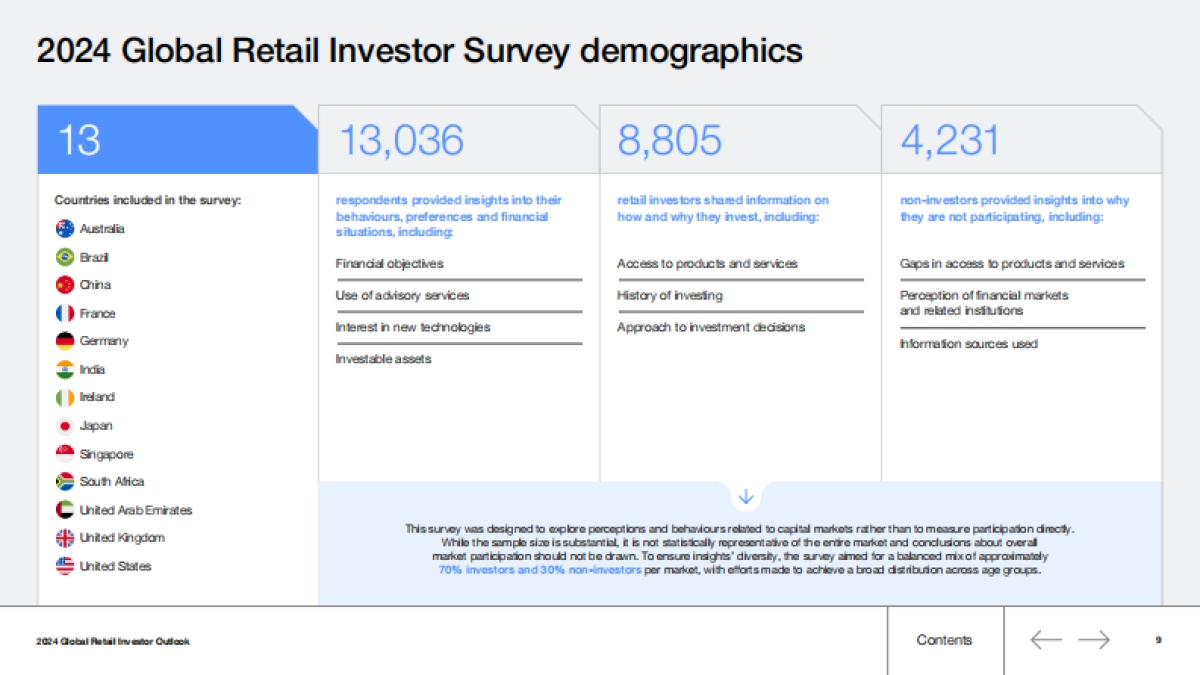This screenshot has height=675, width=1200.
Task: Go to the next page arrow
Action: tap(1094, 640)
